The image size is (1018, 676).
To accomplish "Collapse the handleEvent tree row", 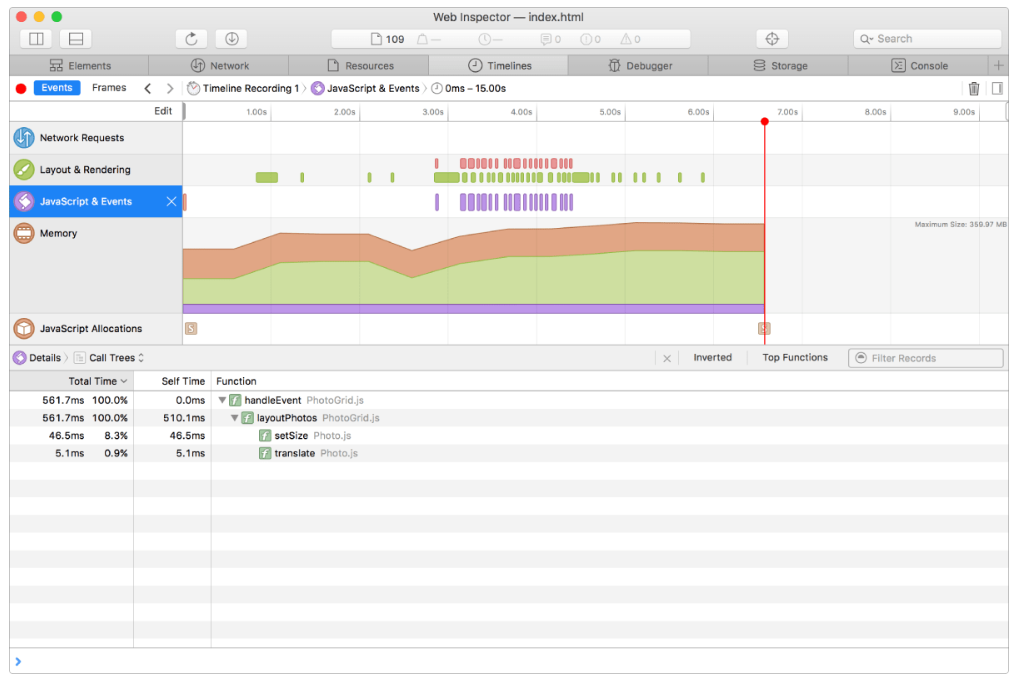I will 222,400.
